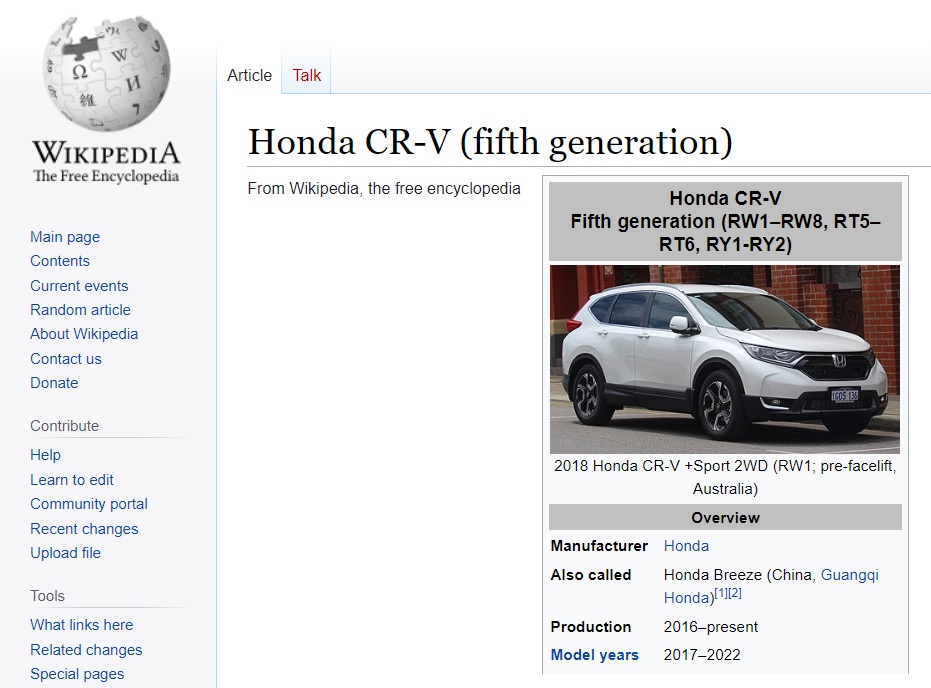Image resolution: width=931 pixels, height=688 pixels.
Task: Click 'From Wikipedia, the free encyclopedia' text
Action: tap(384, 189)
